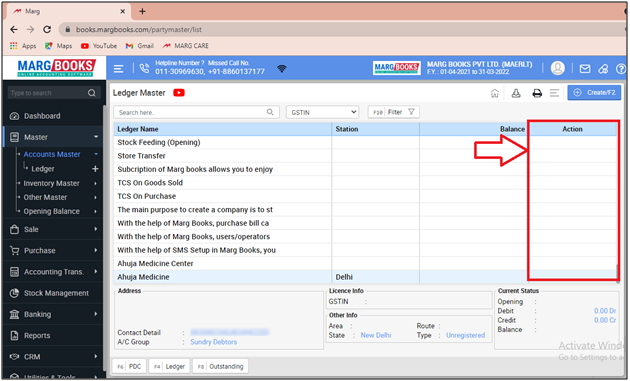Click the sidebar Type to search field

[53, 93]
